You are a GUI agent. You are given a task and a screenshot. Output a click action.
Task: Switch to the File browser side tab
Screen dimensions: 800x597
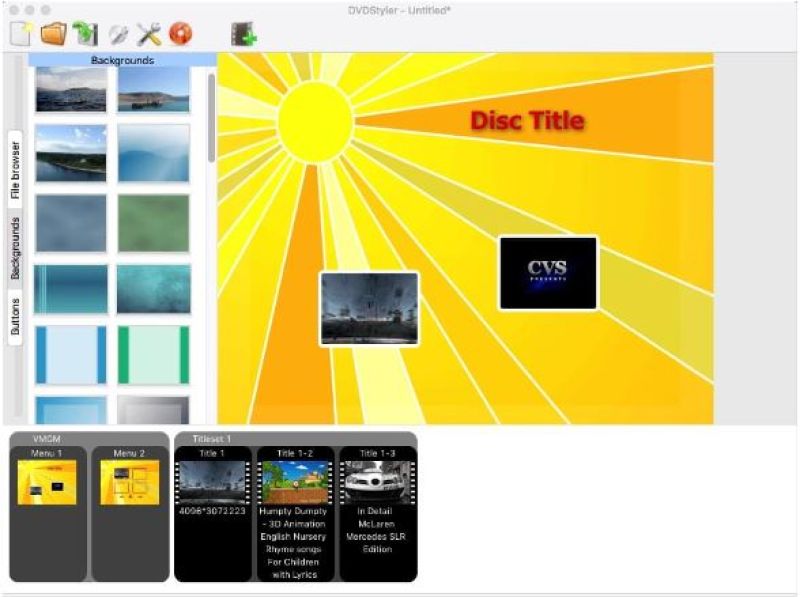pyautogui.click(x=15, y=170)
